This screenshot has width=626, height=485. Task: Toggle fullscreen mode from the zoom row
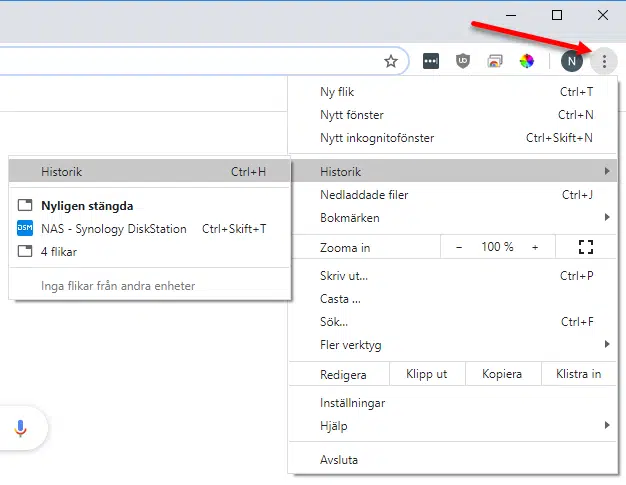(x=587, y=247)
